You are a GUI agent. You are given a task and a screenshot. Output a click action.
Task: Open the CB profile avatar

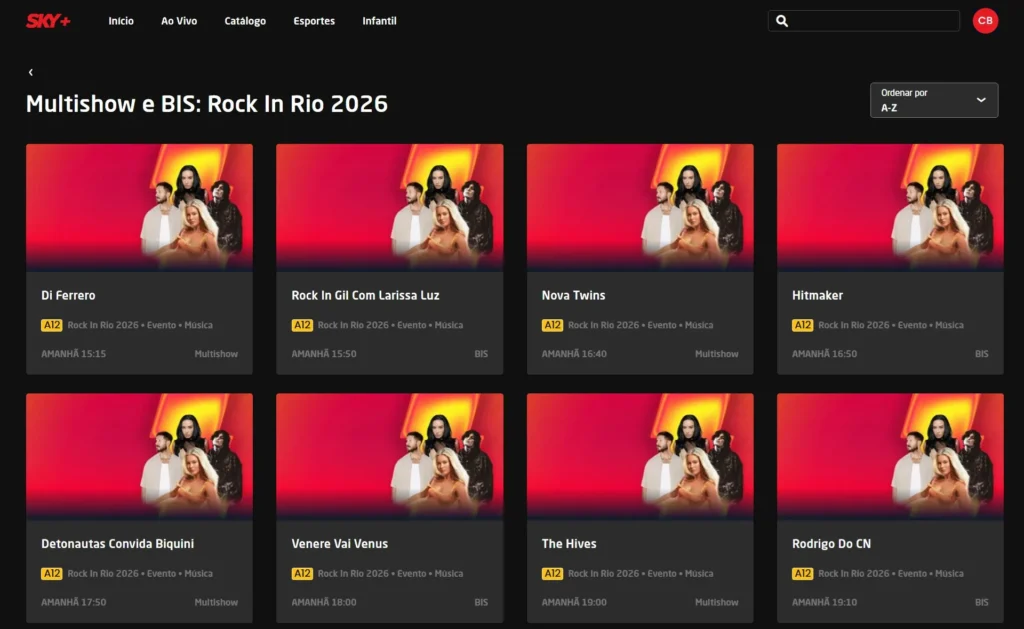pyautogui.click(x=985, y=21)
